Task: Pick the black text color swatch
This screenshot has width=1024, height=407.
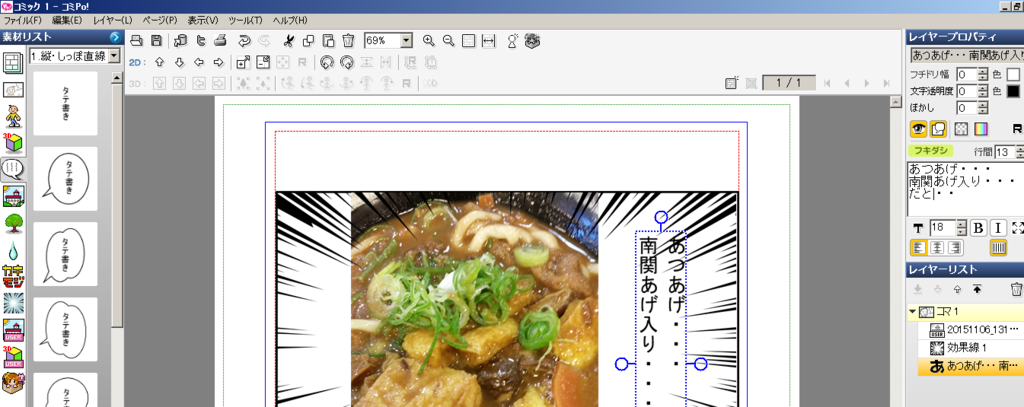Action: (x=1013, y=91)
